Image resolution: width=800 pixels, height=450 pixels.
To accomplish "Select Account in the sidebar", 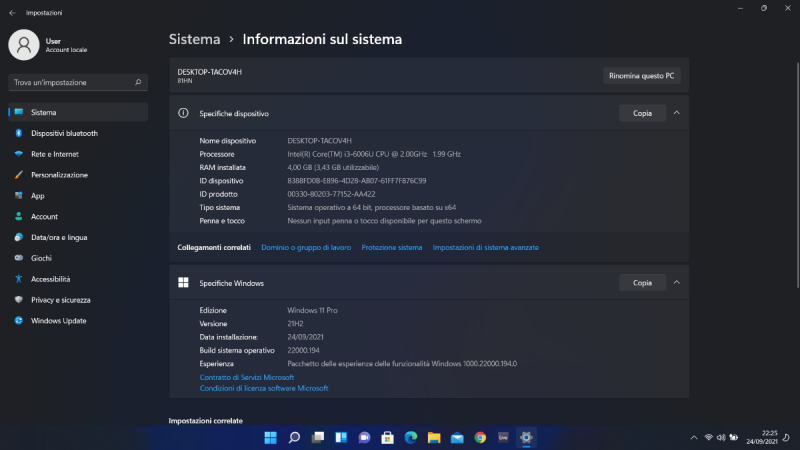I will click(78, 216).
